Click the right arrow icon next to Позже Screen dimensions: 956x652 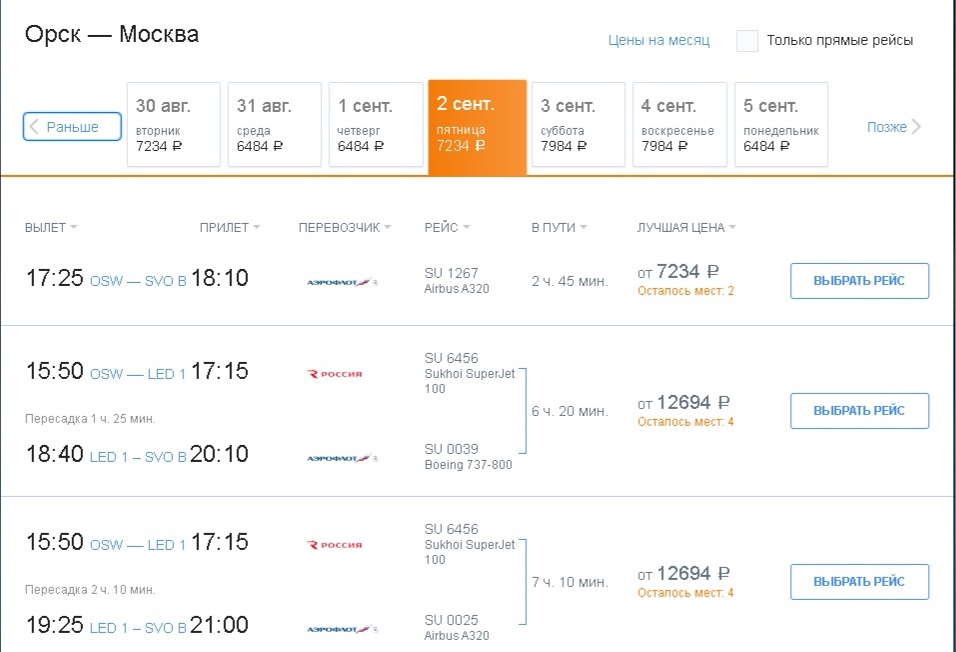click(x=917, y=125)
